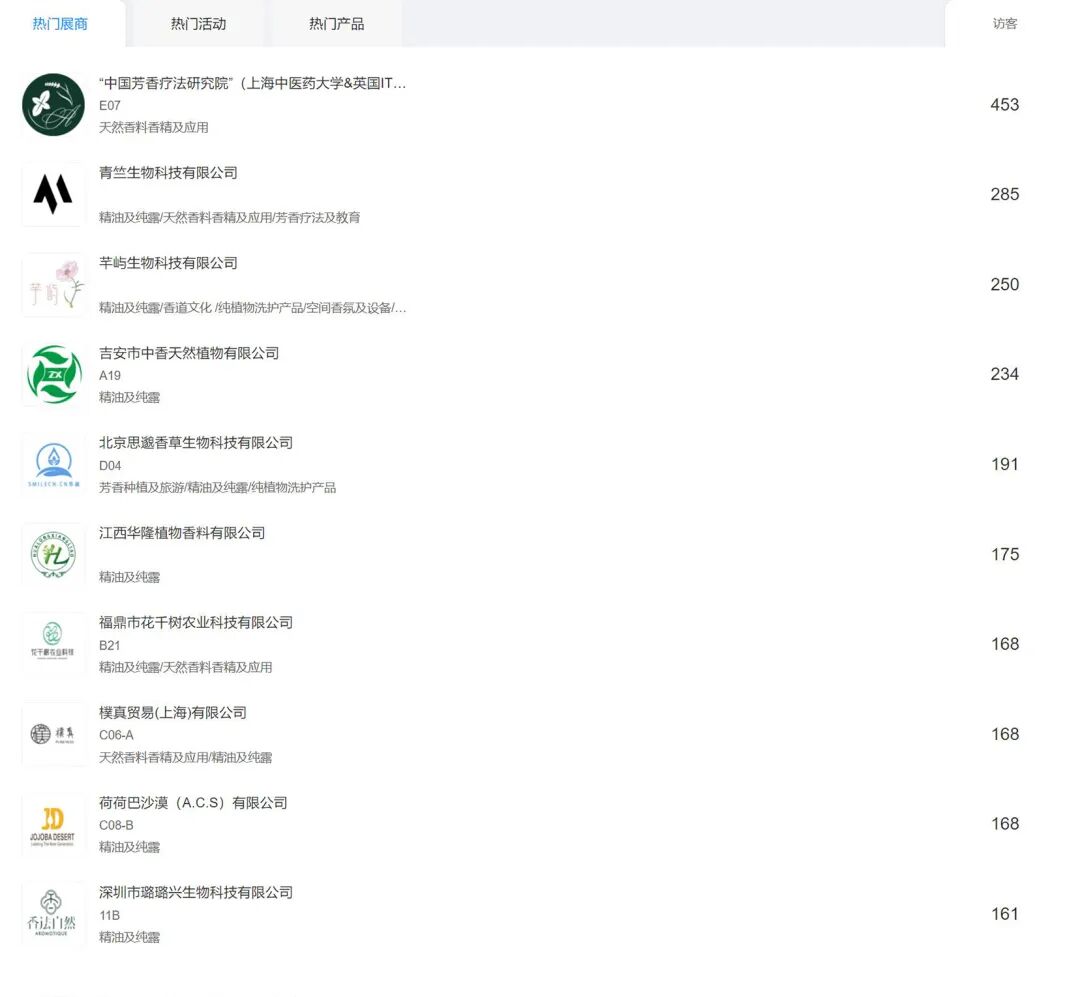The width and height of the screenshot is (1080, 997).
Task: Open 深圳市璐璐兴生物科技有限公司 title
Action: pos(196,893)
